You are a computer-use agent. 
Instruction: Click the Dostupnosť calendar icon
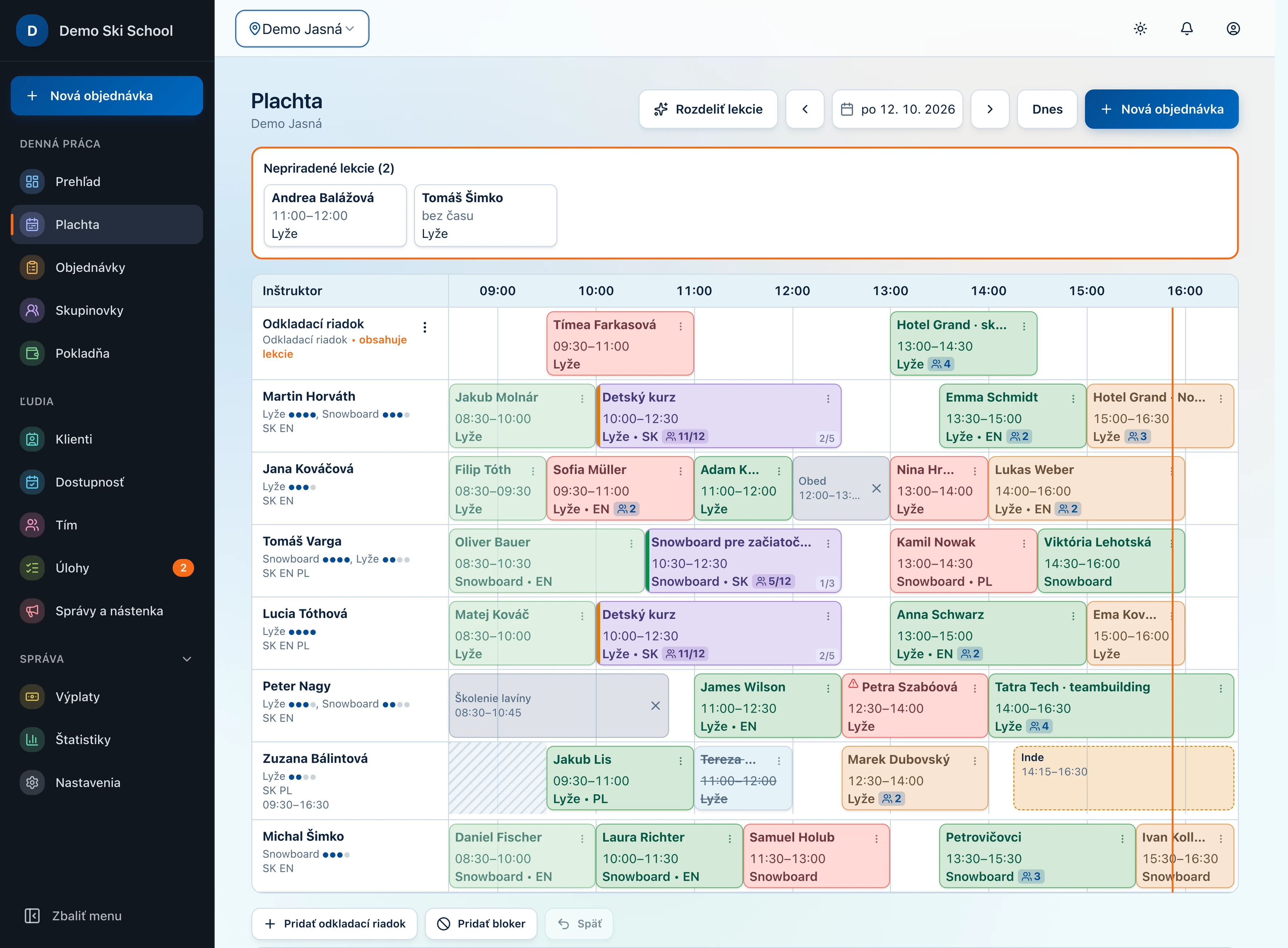click(x=32, y=482)
